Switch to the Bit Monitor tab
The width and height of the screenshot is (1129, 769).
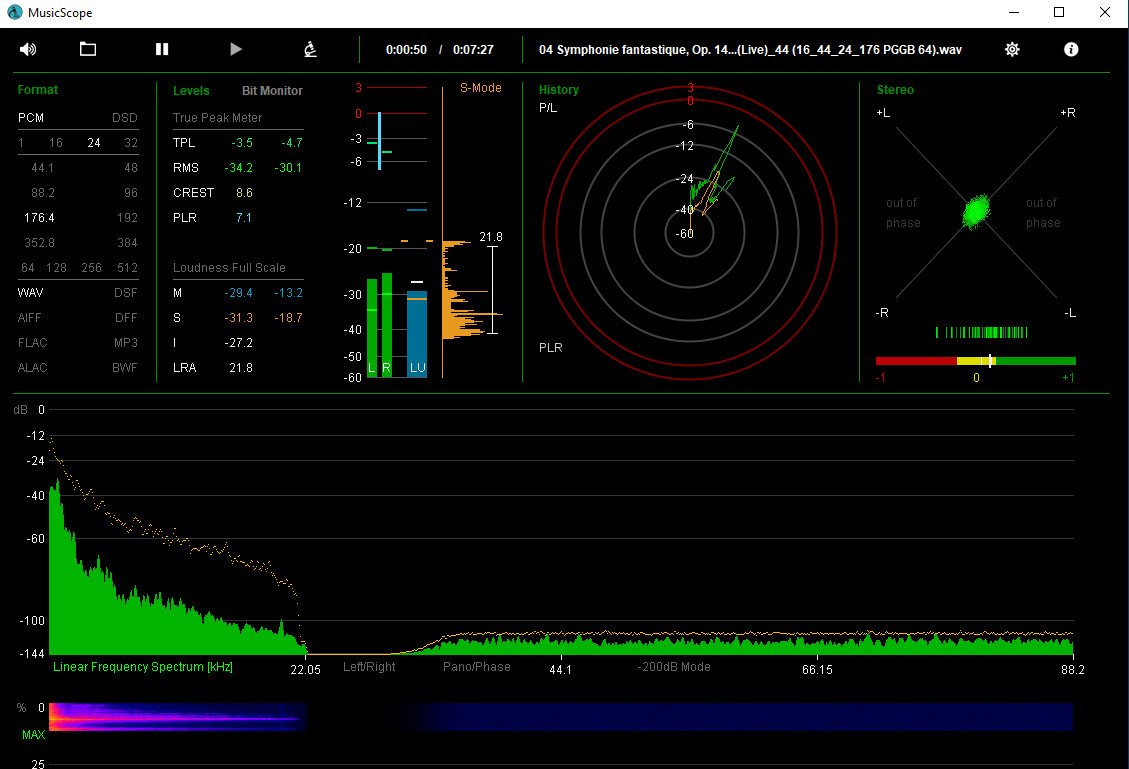[x=272, y=91]
